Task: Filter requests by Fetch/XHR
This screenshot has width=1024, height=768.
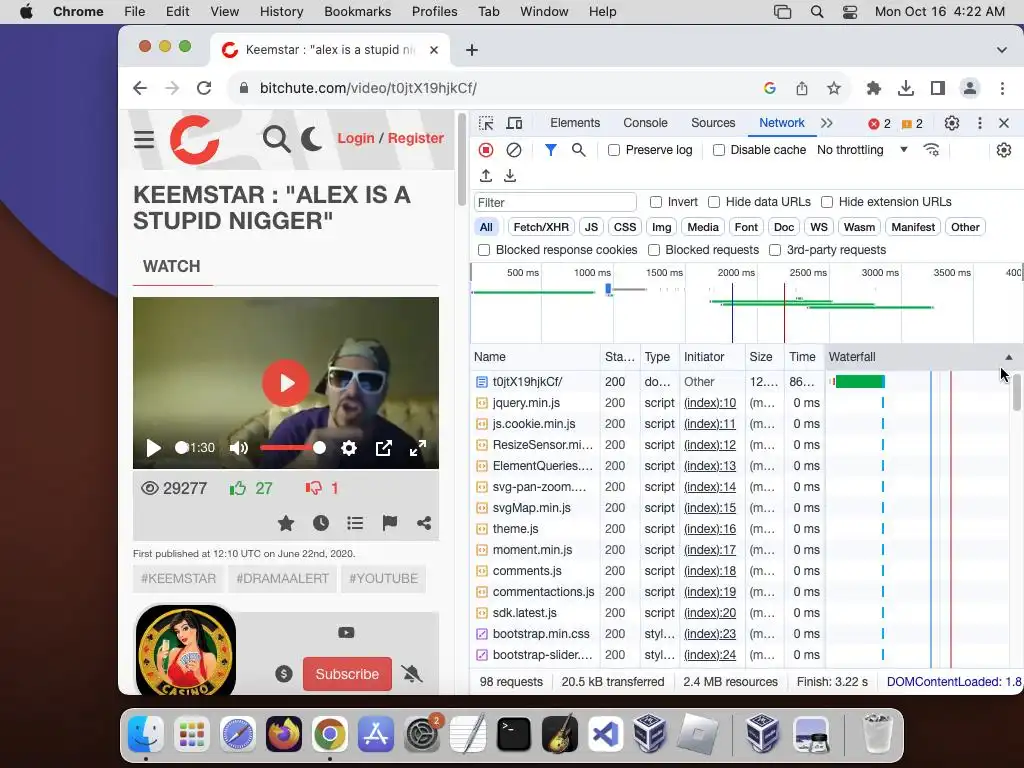Action: pos(541,227)
